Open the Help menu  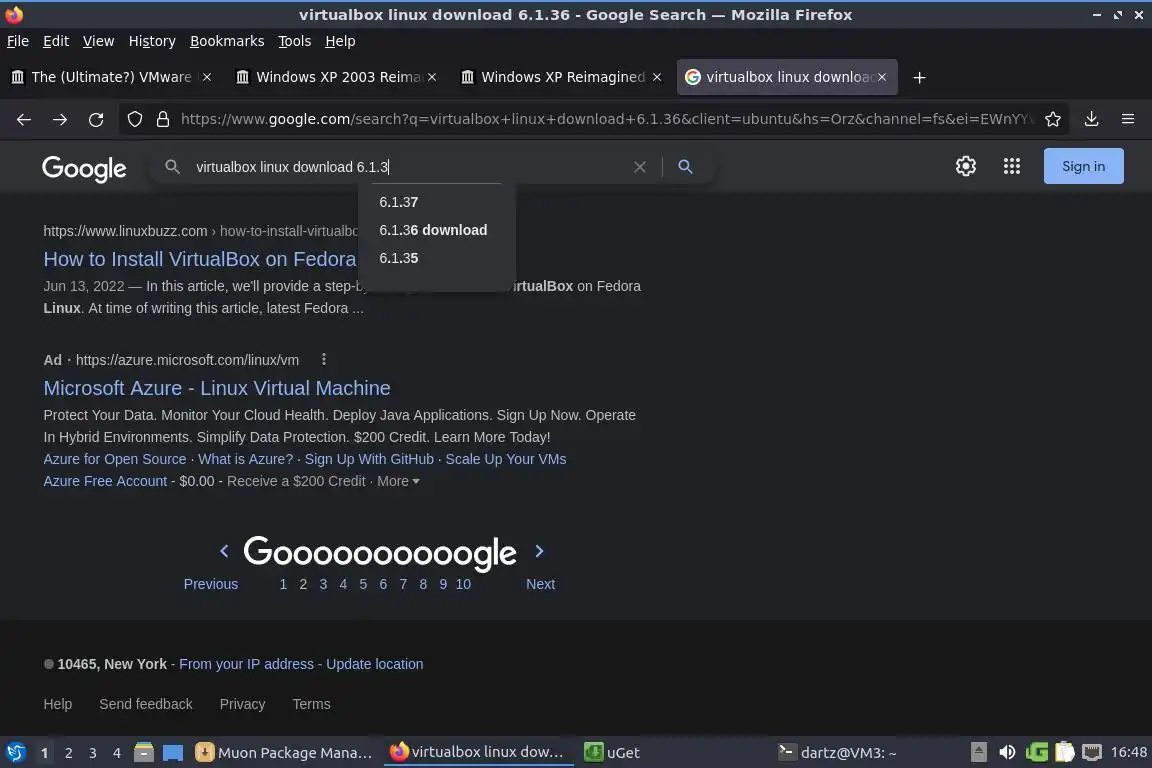[x=340, y=41]
